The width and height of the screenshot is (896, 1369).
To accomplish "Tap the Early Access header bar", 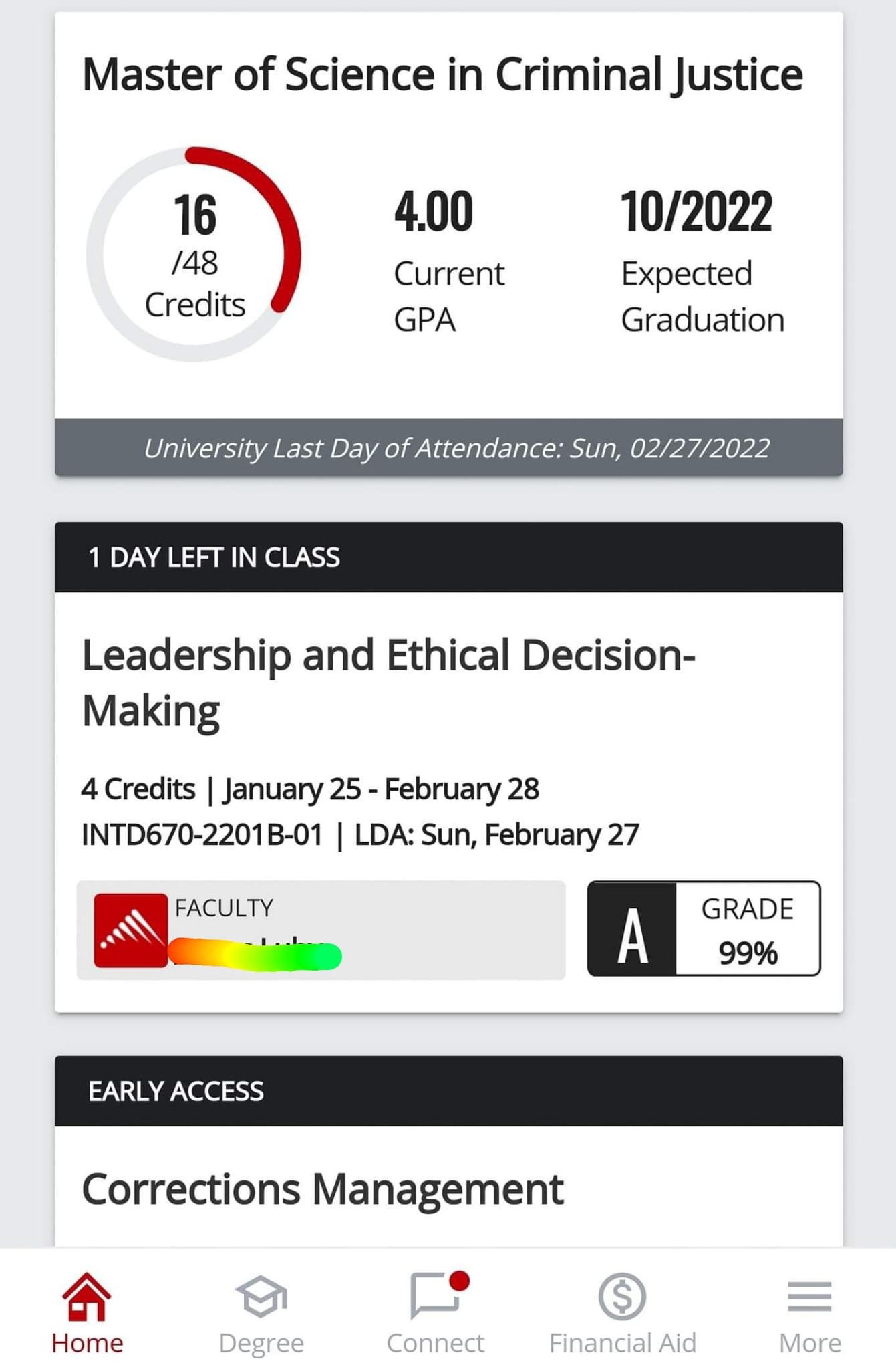I will tap(448, 1091).
